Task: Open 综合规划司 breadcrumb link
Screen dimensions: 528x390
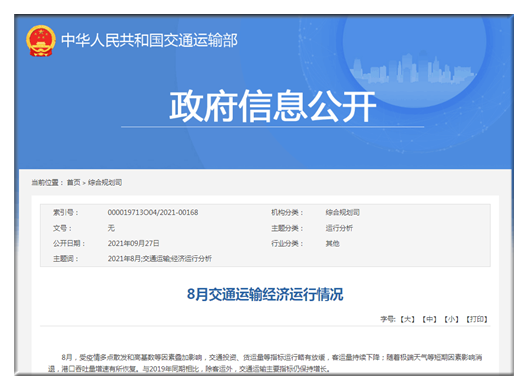Action: 105,183
